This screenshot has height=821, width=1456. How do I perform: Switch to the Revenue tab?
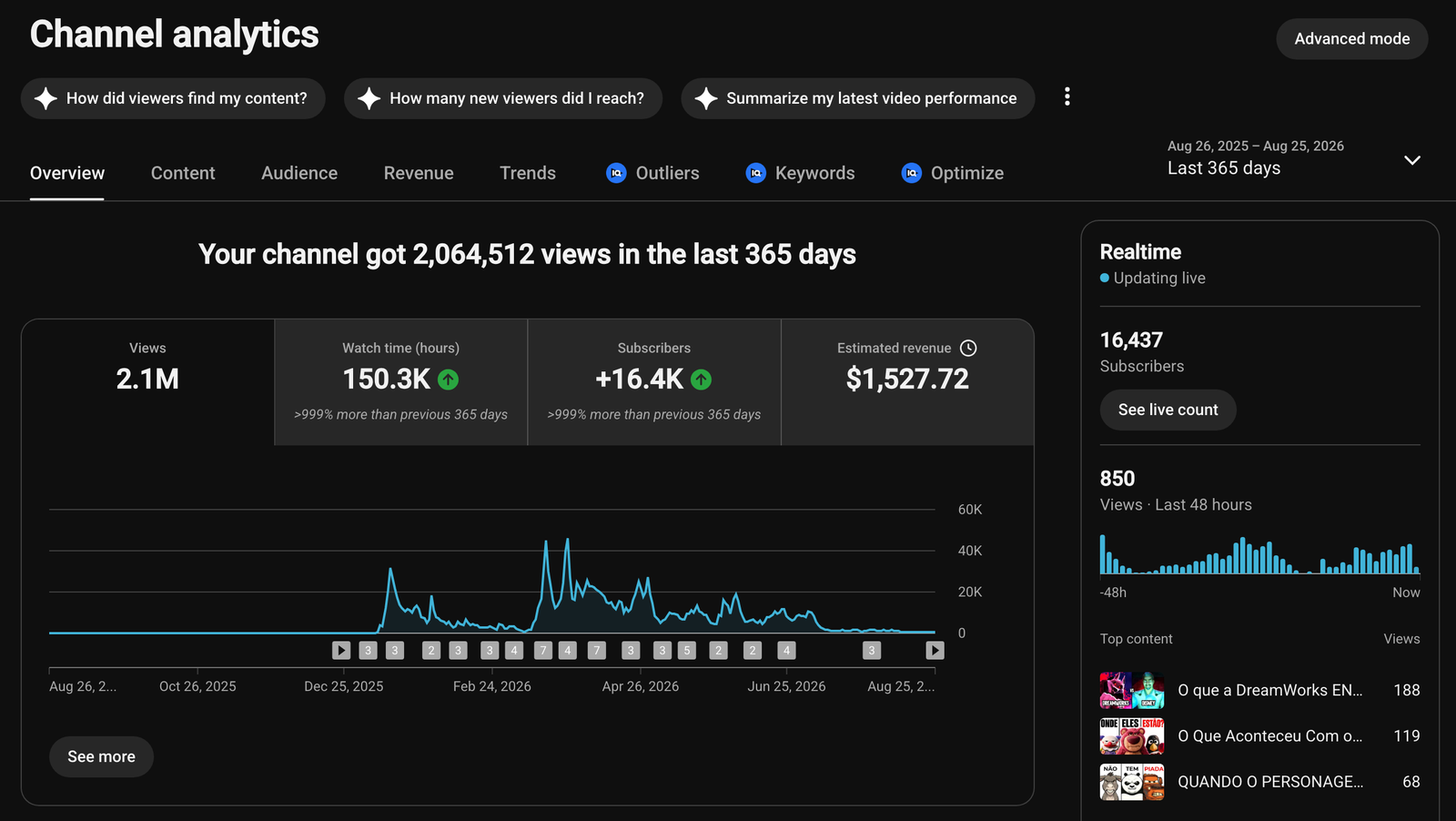coord(419,173)
